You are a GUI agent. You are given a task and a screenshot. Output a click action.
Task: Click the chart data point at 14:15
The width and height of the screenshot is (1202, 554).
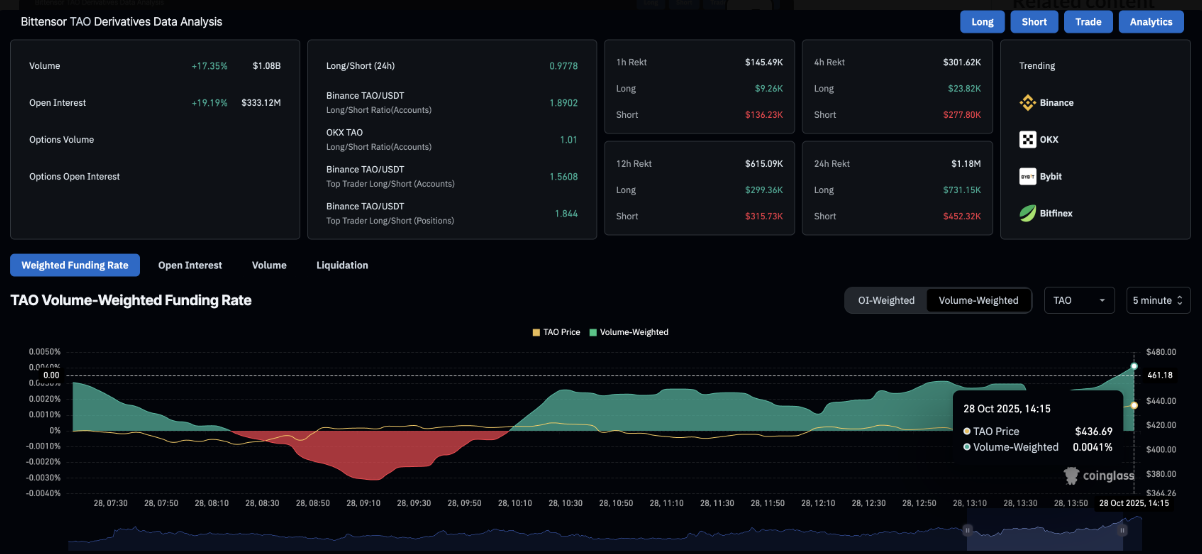click(x=1134, y=366)
